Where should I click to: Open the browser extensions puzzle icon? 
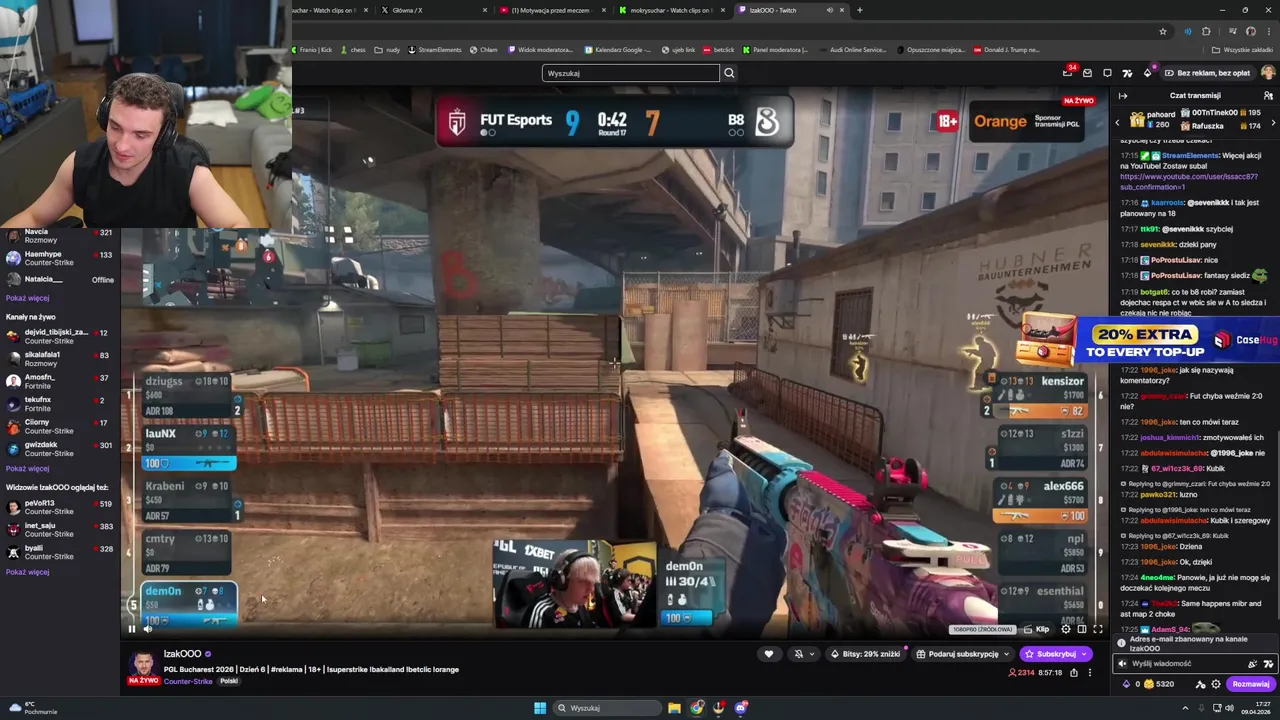click(1206, 31)
